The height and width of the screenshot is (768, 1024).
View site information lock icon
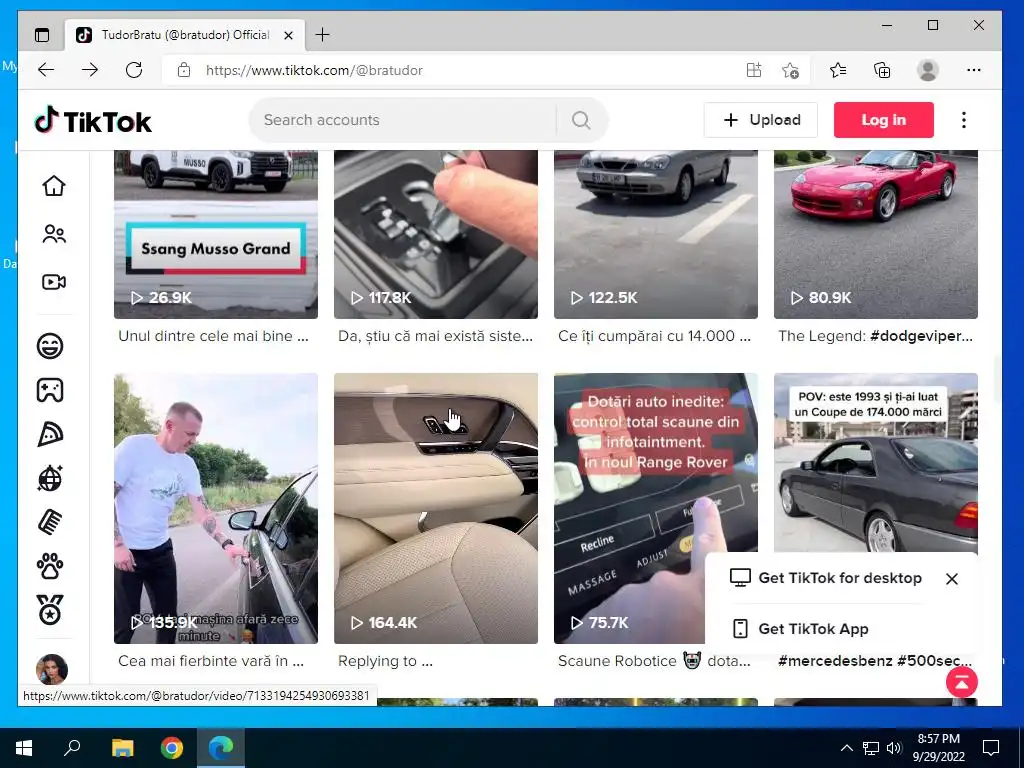tap(184, 70)
